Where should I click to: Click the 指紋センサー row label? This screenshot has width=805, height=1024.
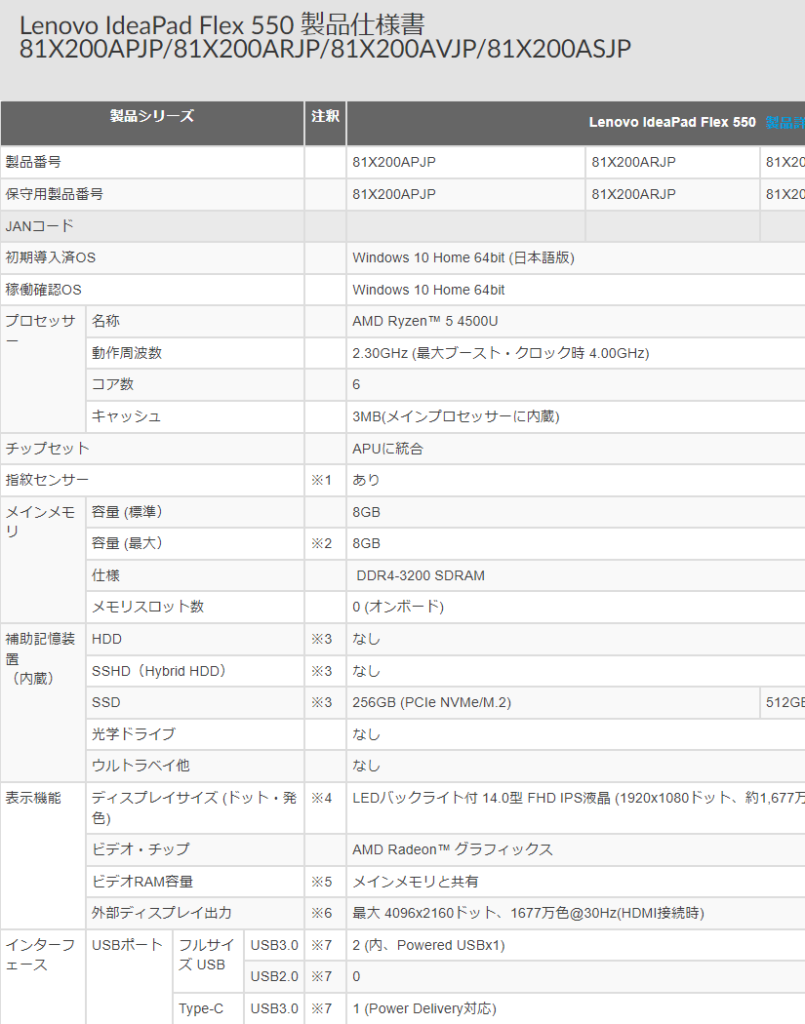point(47,480)
